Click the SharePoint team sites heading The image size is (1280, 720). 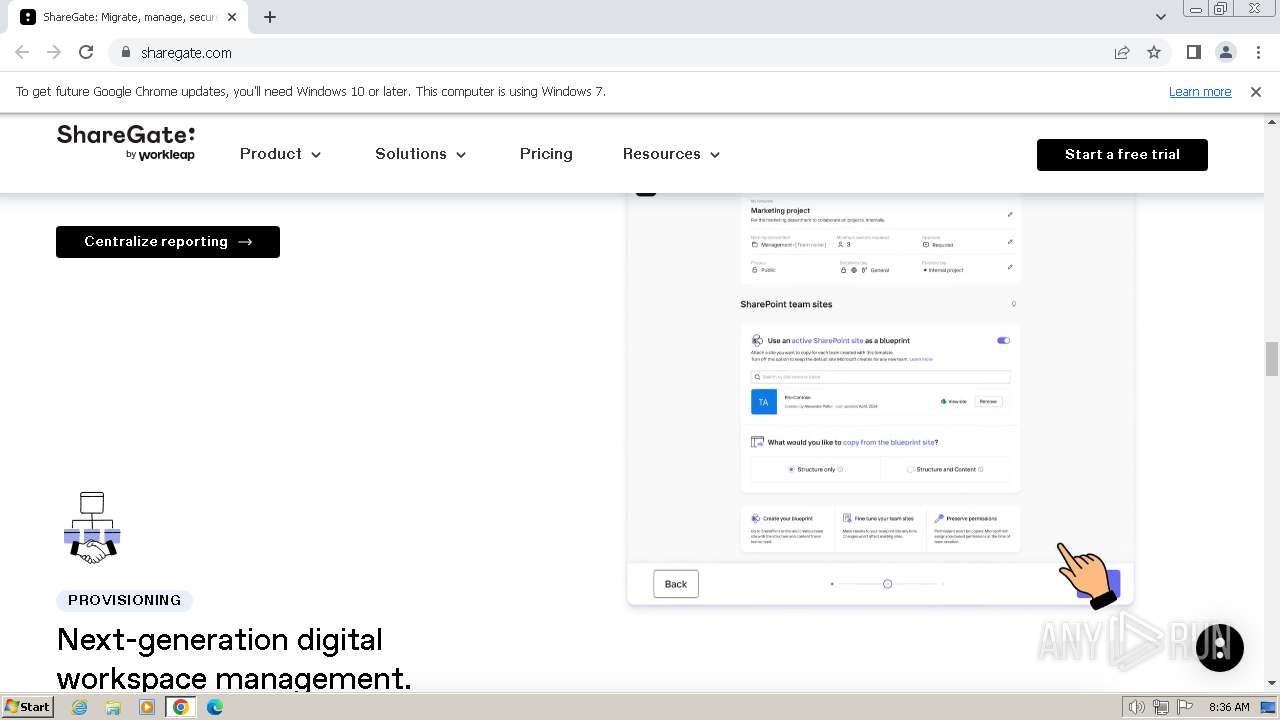[x=786, y=304]
